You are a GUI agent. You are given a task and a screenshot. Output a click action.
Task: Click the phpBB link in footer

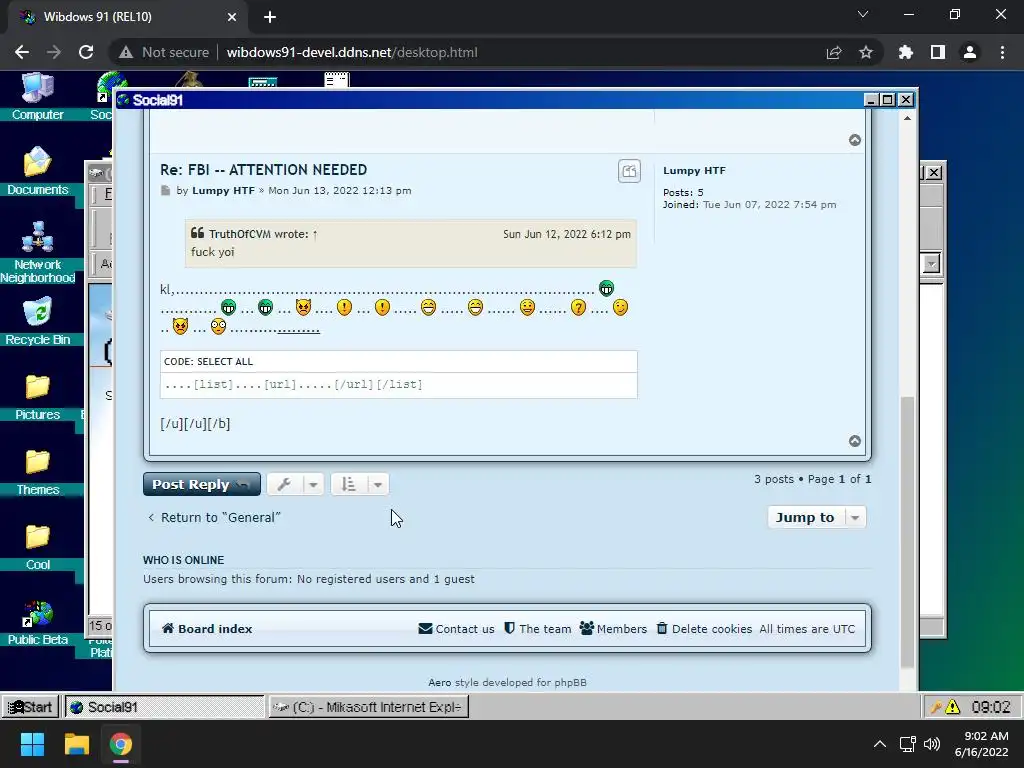coord(570,682)
